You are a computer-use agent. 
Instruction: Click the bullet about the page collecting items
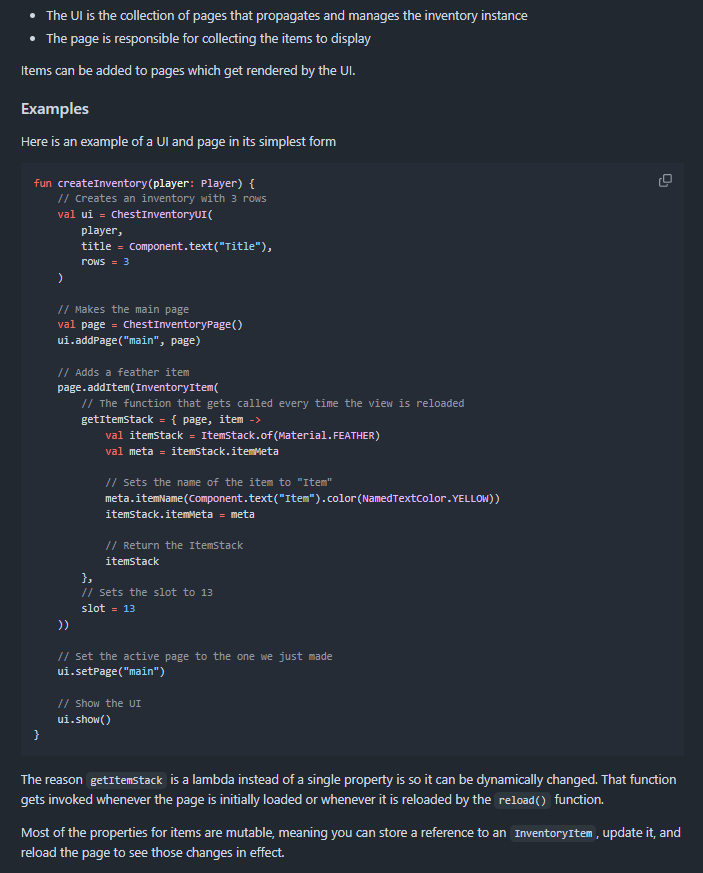[208, 39]
